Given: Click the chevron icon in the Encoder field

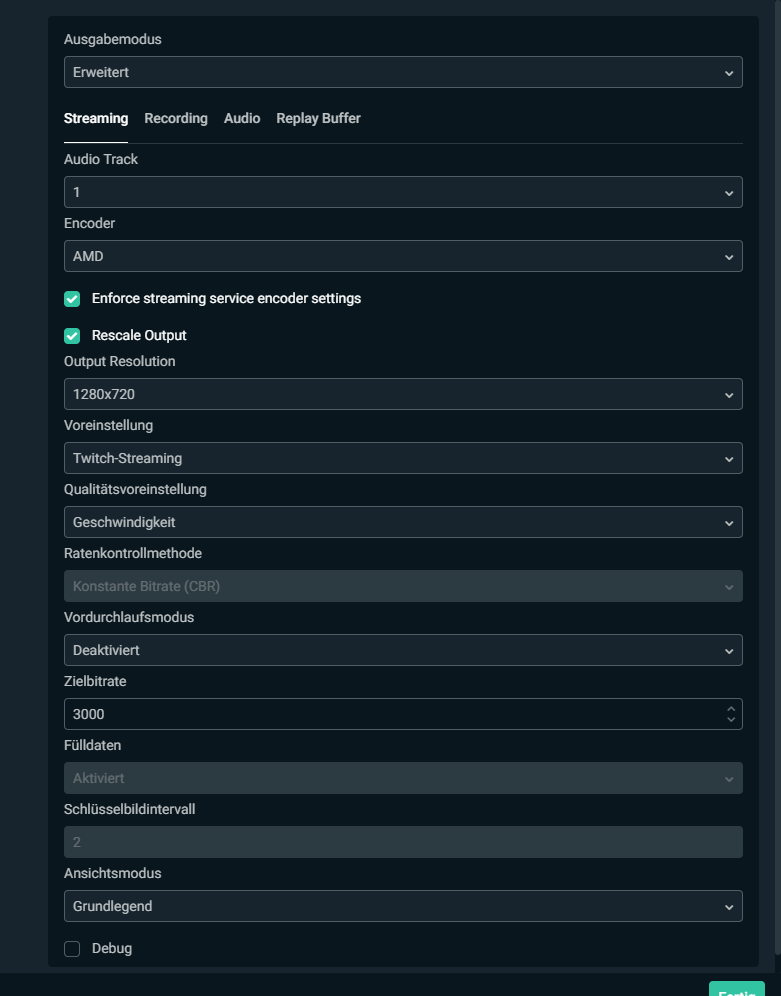Looking at the screenshot, I should [x=729, y=257].
